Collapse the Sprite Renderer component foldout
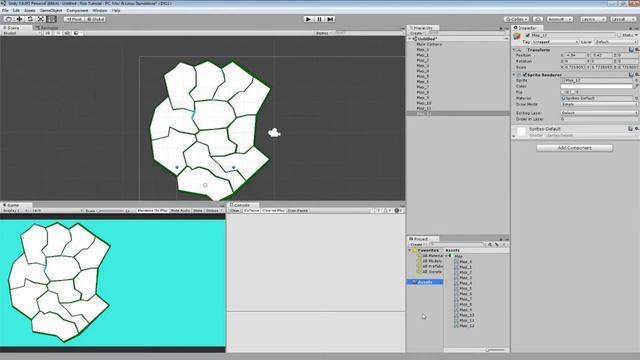The image size is (640, 360). [514, 75]
